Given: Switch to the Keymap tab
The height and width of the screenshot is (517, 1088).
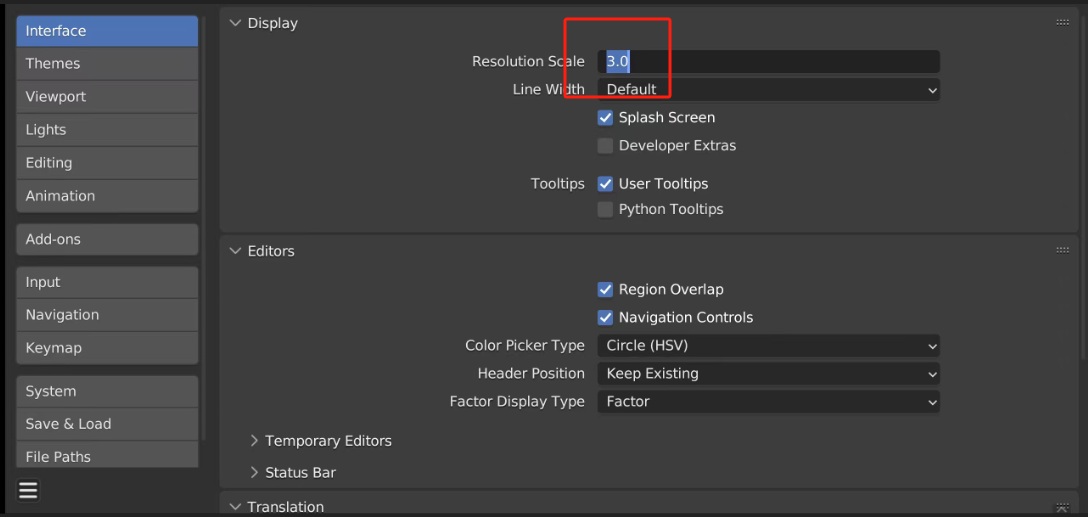Looking at the screenshot, I should [107, 348].
